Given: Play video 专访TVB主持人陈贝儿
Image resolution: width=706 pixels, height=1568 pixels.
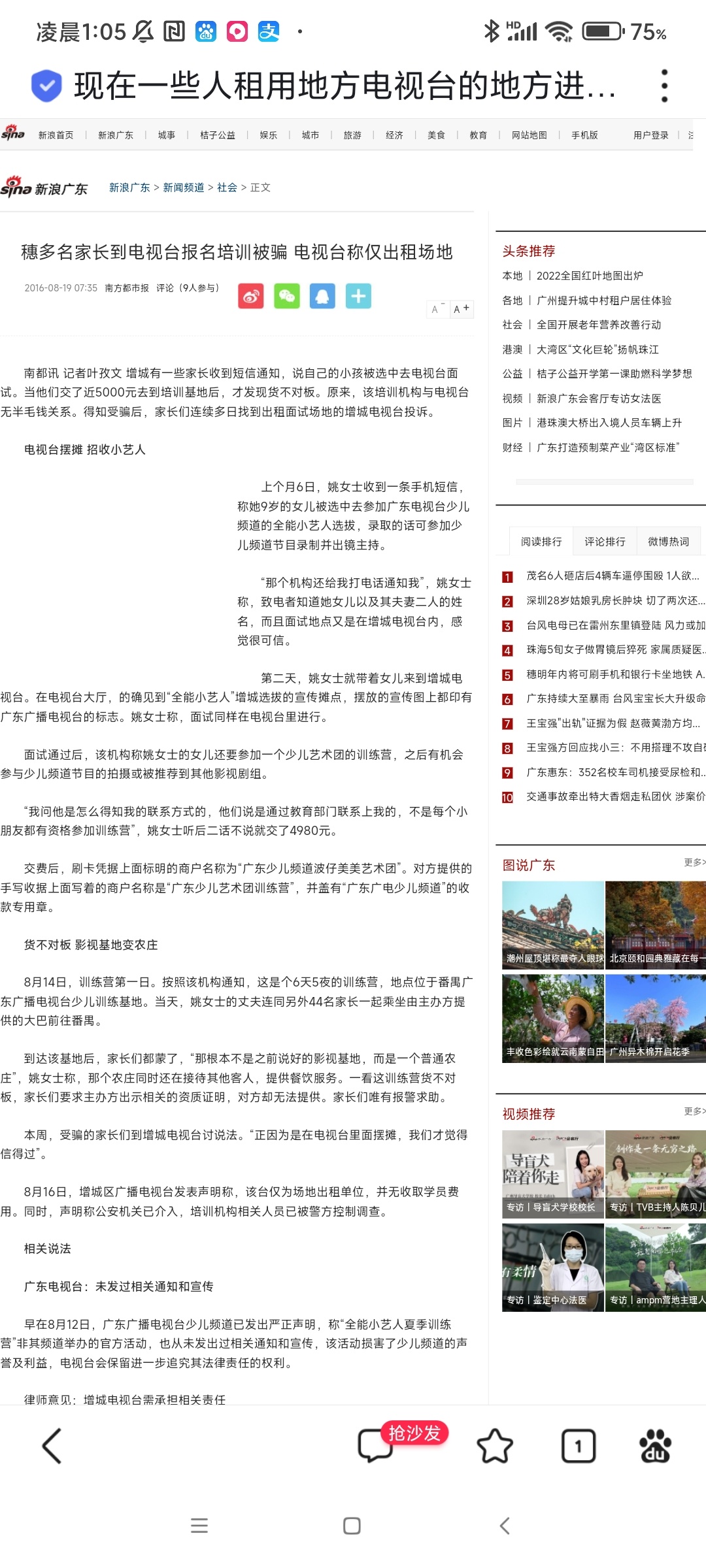Looking at the screenshot, I should tap(656, 1173).
